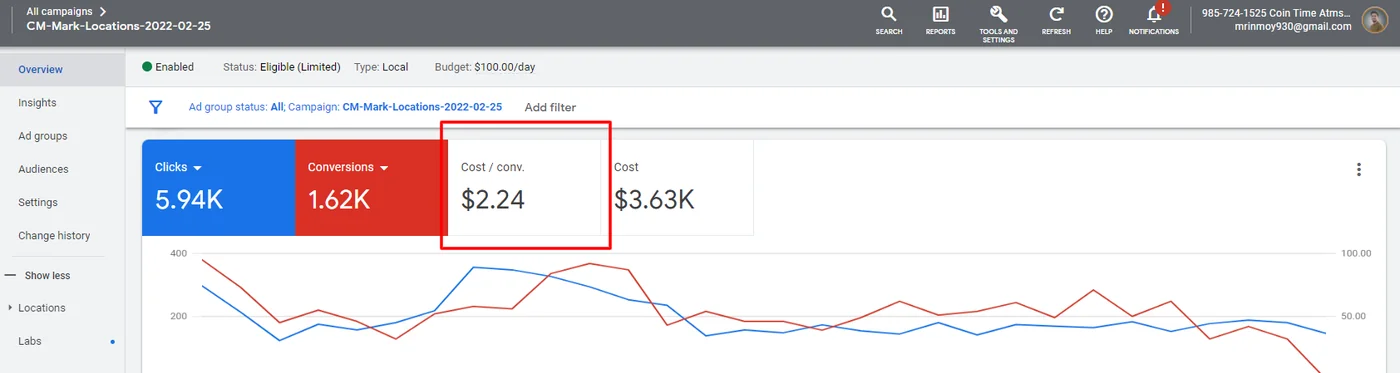Click the Status: Eligible (Limited) text
The image size is (1400, 373).
point(281,67)
